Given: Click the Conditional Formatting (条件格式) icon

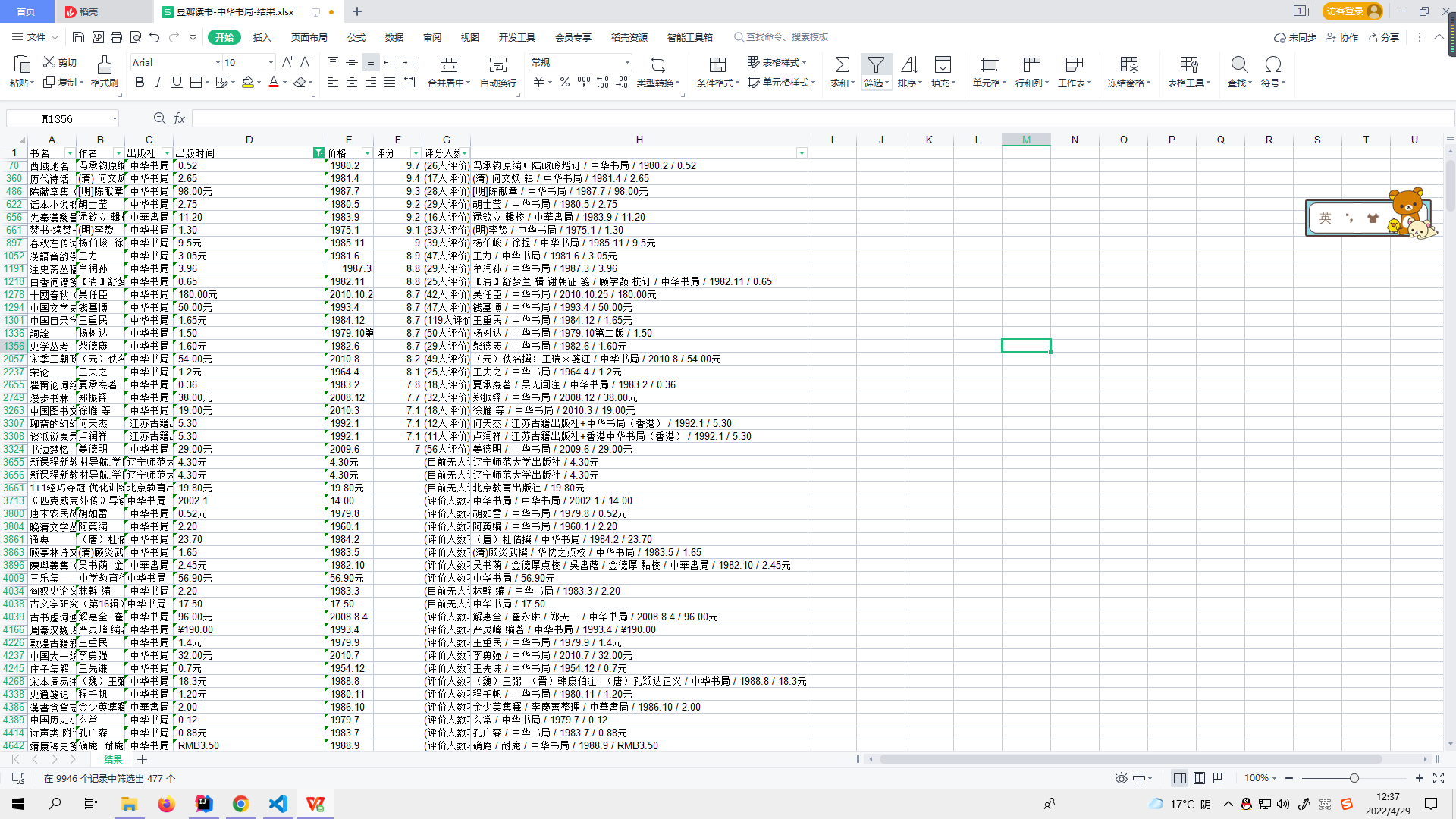Looking at the screenshot, I should click(x=717, y=65).
